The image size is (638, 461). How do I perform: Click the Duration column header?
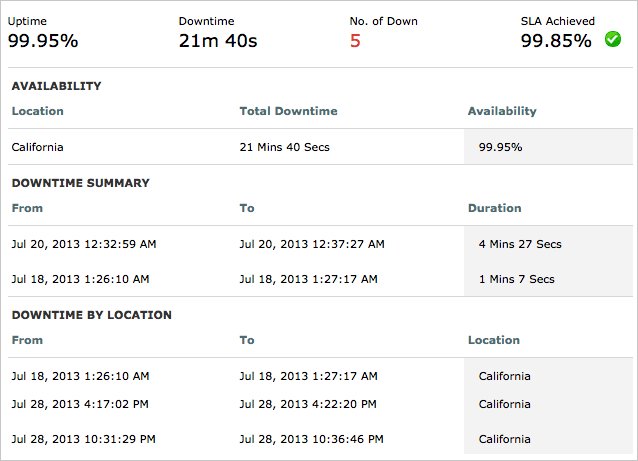tap(494, 208)
